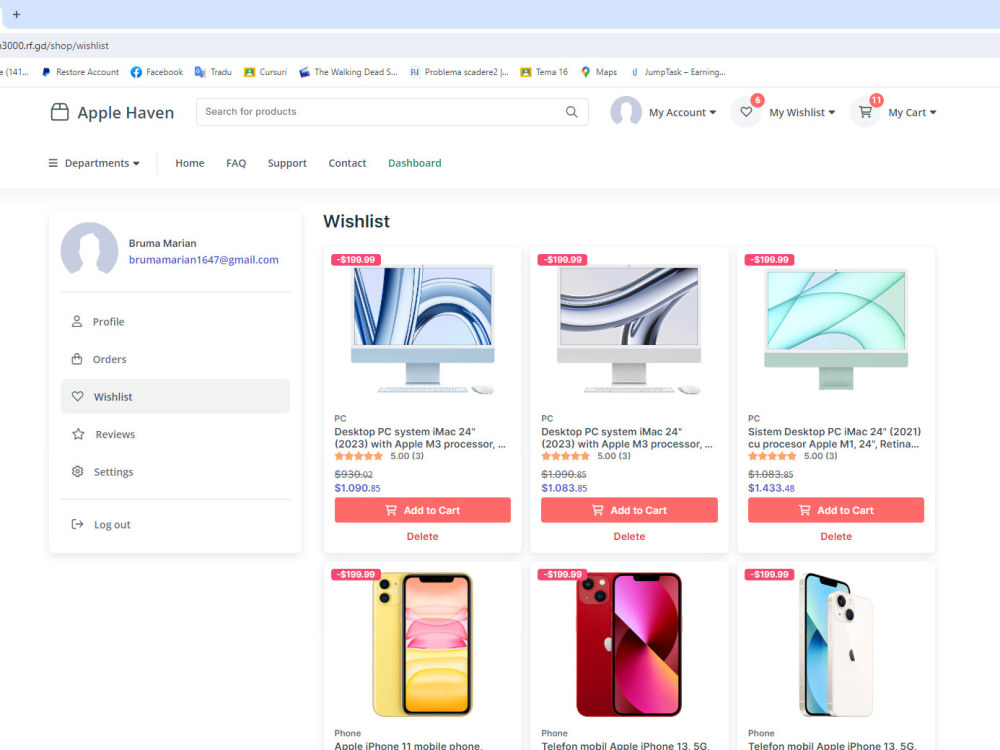Open the My Account dropdown
This screenshot has width=1000, height=750.
point(684,112)
